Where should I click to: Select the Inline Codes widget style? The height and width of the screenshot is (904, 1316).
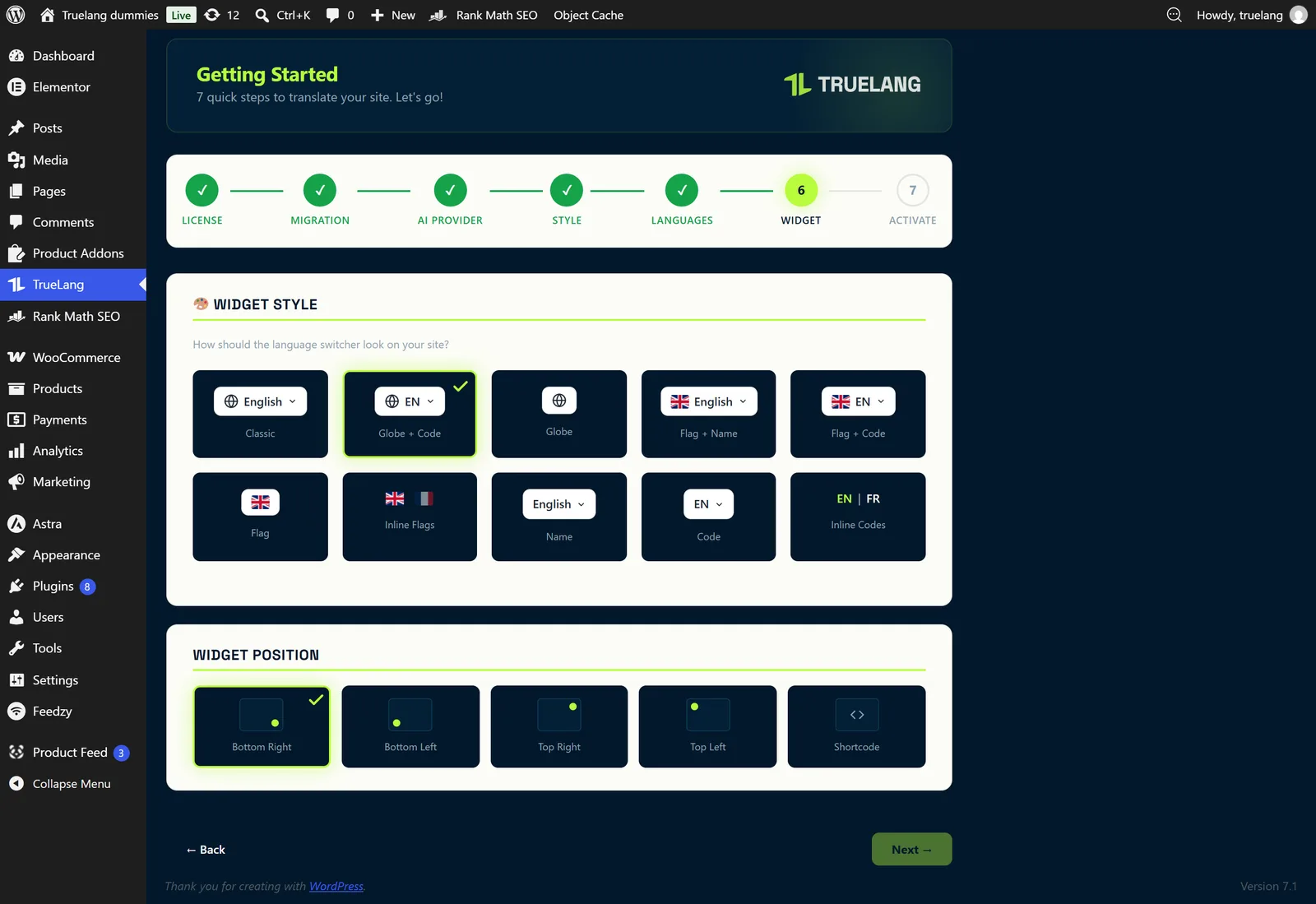tap(858, 517)
